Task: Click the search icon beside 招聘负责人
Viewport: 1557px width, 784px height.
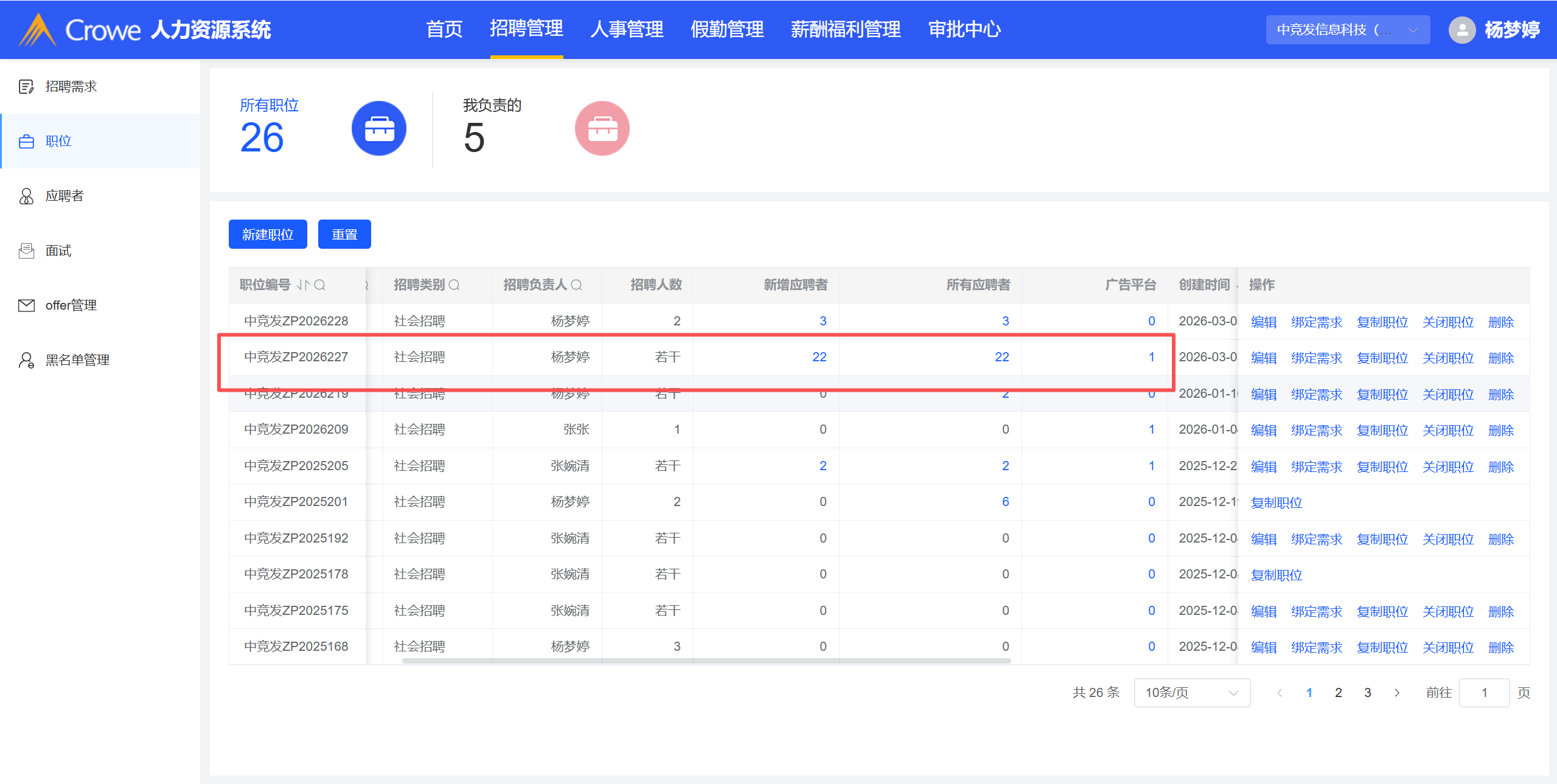Action: pyautogui.click(x=577, y=285)
